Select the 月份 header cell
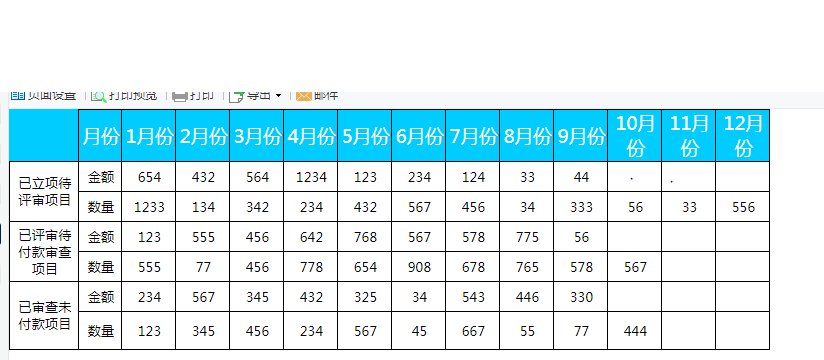824x360 pixels. (100, 136)
